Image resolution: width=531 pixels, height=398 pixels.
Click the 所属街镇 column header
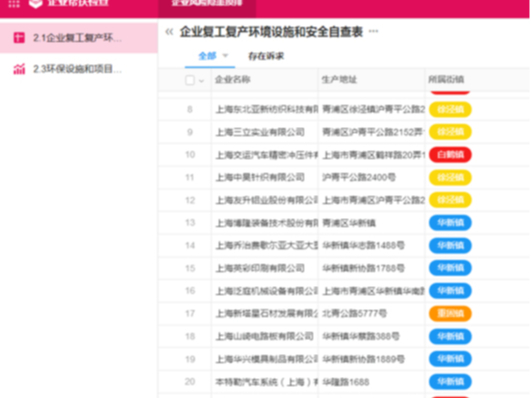pos(446,80)
